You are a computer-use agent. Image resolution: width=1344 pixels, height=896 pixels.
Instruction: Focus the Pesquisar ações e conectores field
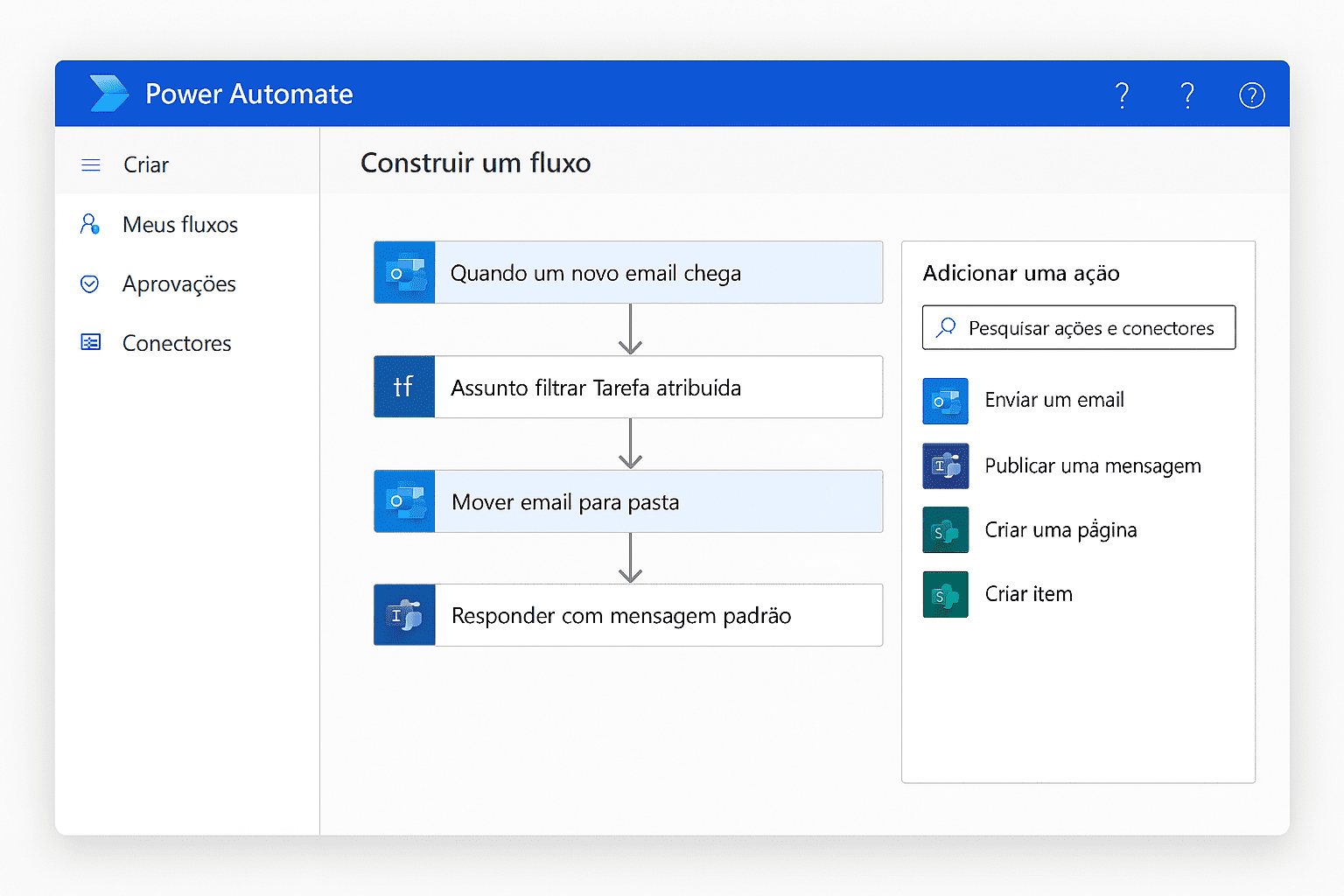click(1090, 328)
